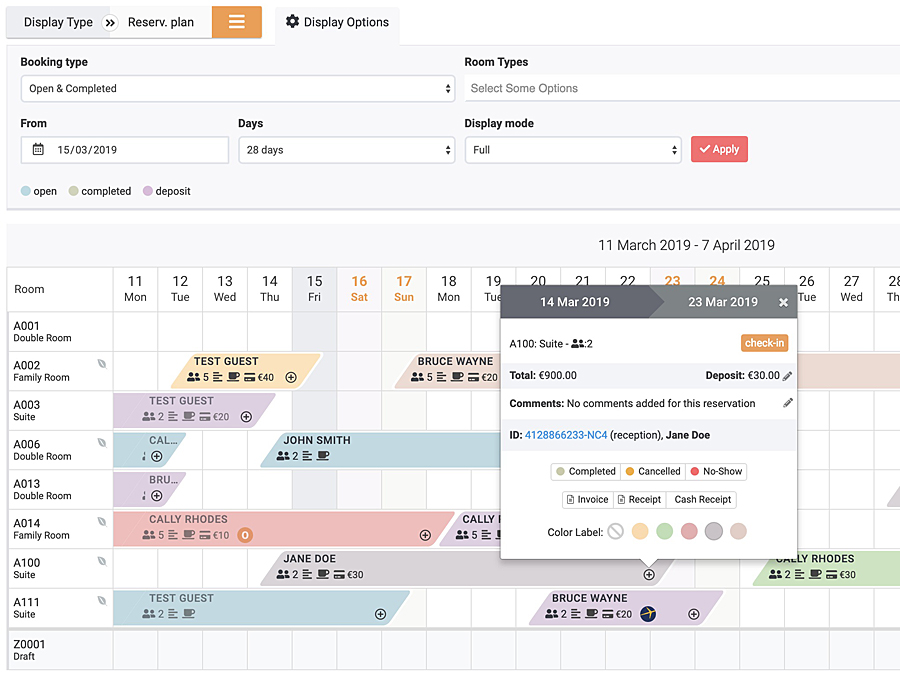The height and width of the screenshot is (675, 900).
Task: Click the orange 0 badge on Cally Rhodes booking
Action: [245, 535]
